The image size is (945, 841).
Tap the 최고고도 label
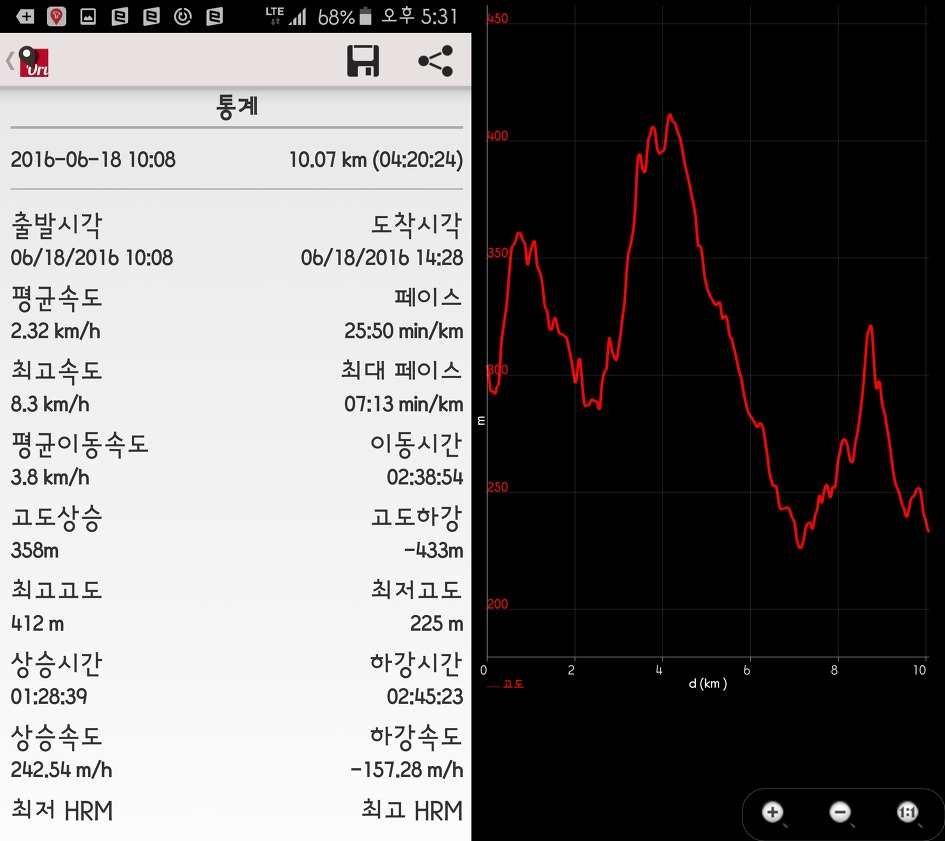click(57, 590)
